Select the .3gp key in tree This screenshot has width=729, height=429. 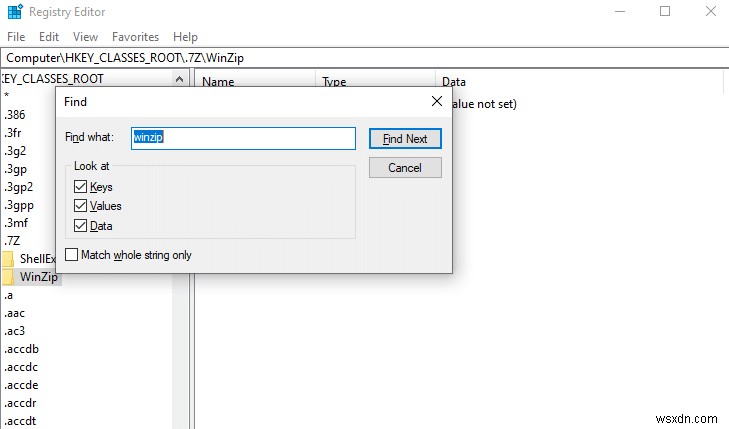click(15, 169)
